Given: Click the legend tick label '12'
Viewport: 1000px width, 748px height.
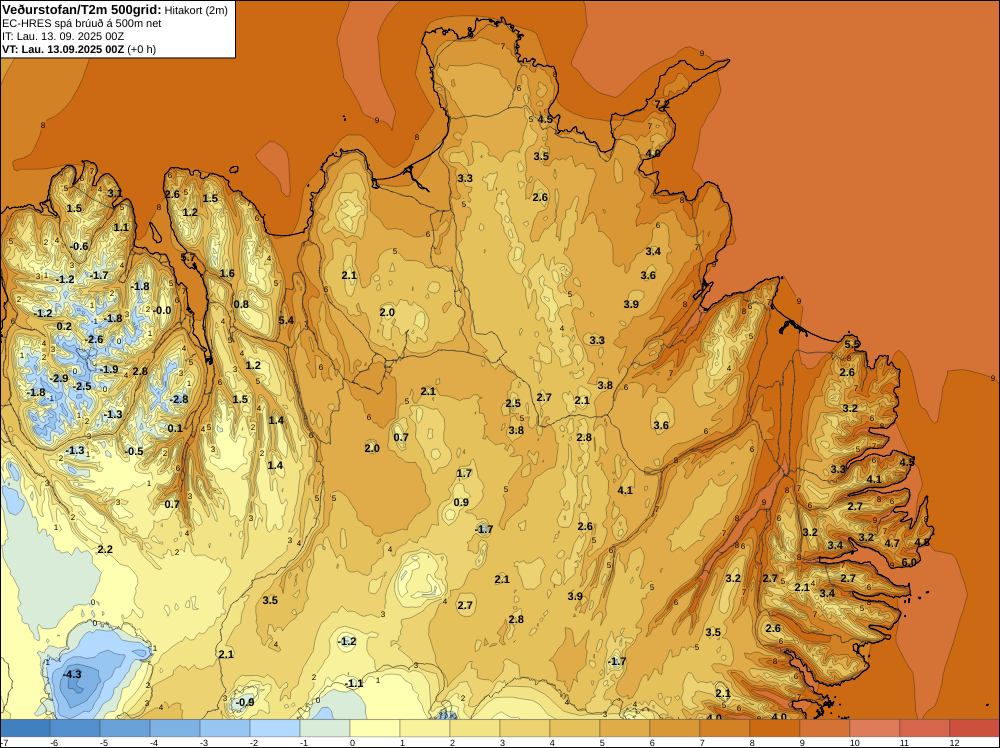Looking at the screenshot, I should tap(954, 742).
